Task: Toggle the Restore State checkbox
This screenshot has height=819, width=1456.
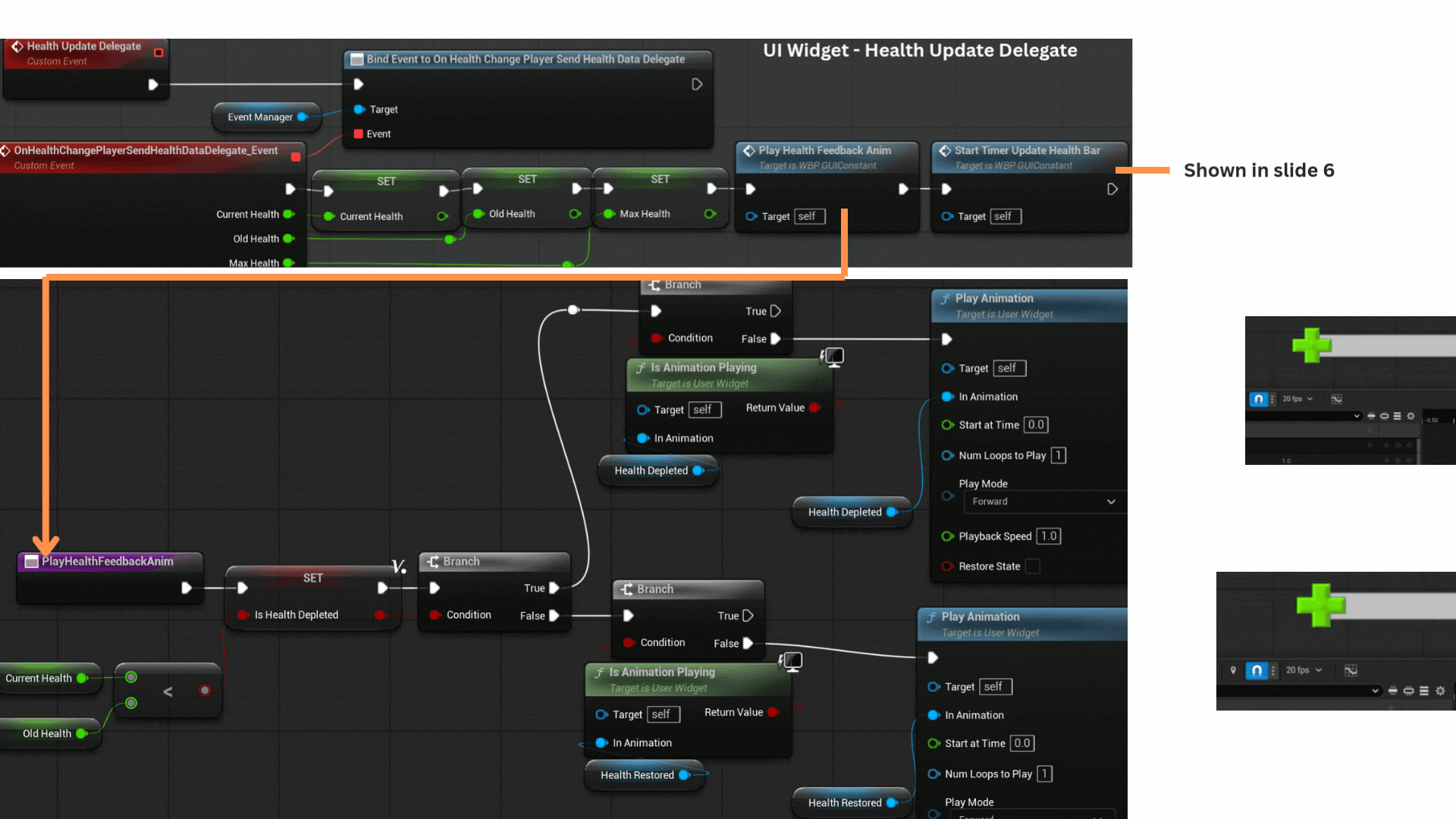Action: (1032, 566)
